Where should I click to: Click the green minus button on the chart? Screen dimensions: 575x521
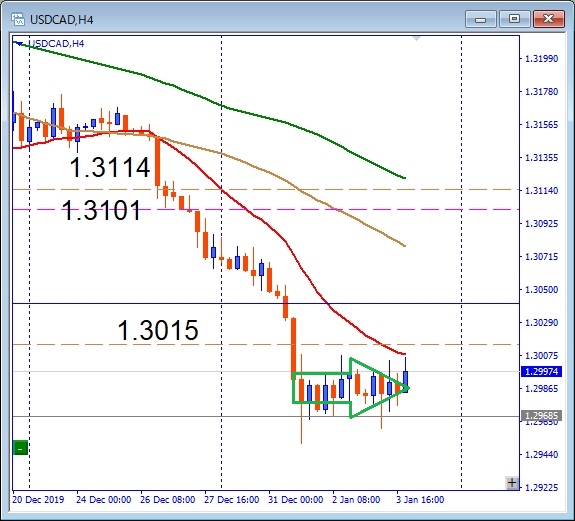(x=21, y=448)
